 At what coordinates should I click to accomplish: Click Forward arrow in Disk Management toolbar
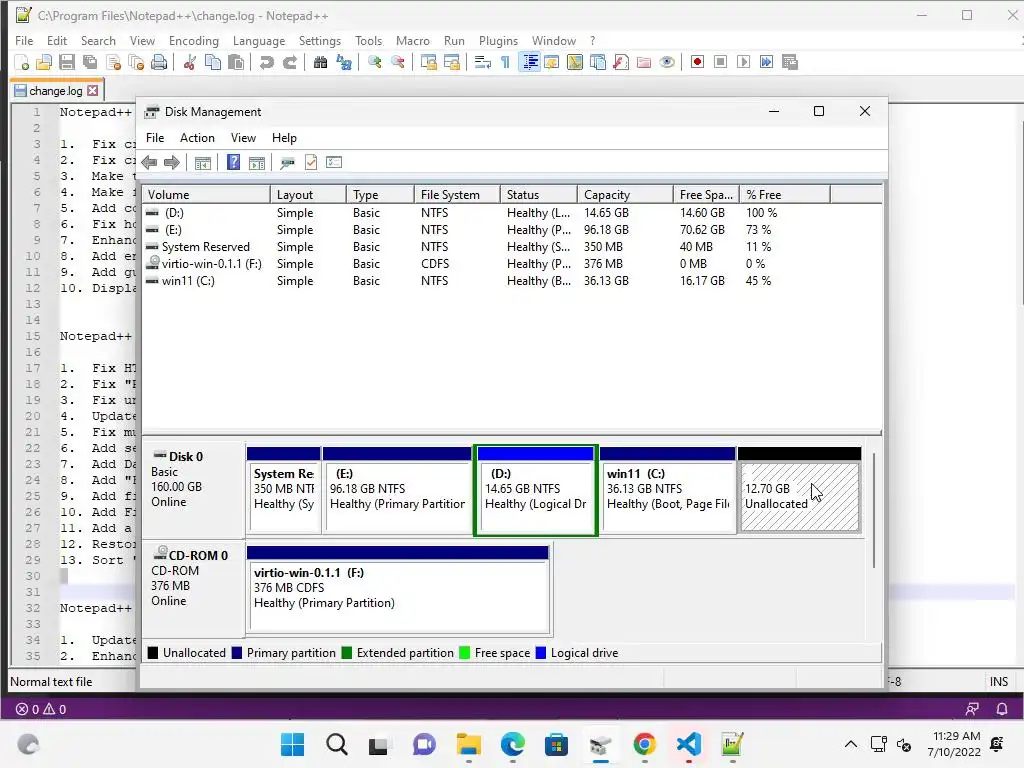coord(172,163)
